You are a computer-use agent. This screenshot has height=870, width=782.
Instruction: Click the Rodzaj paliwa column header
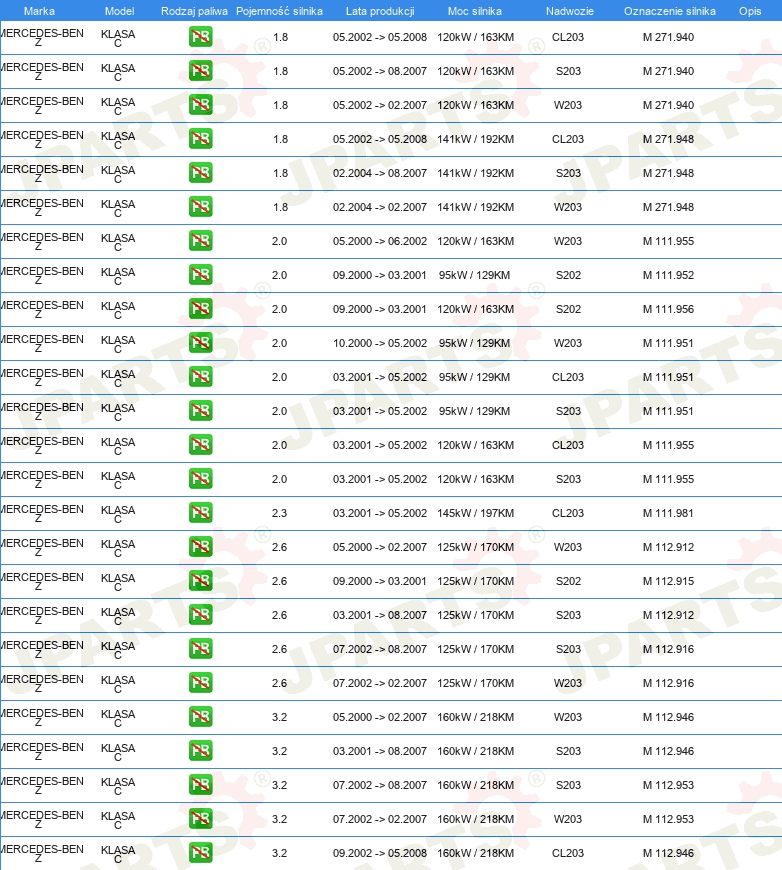coord(194,11)
